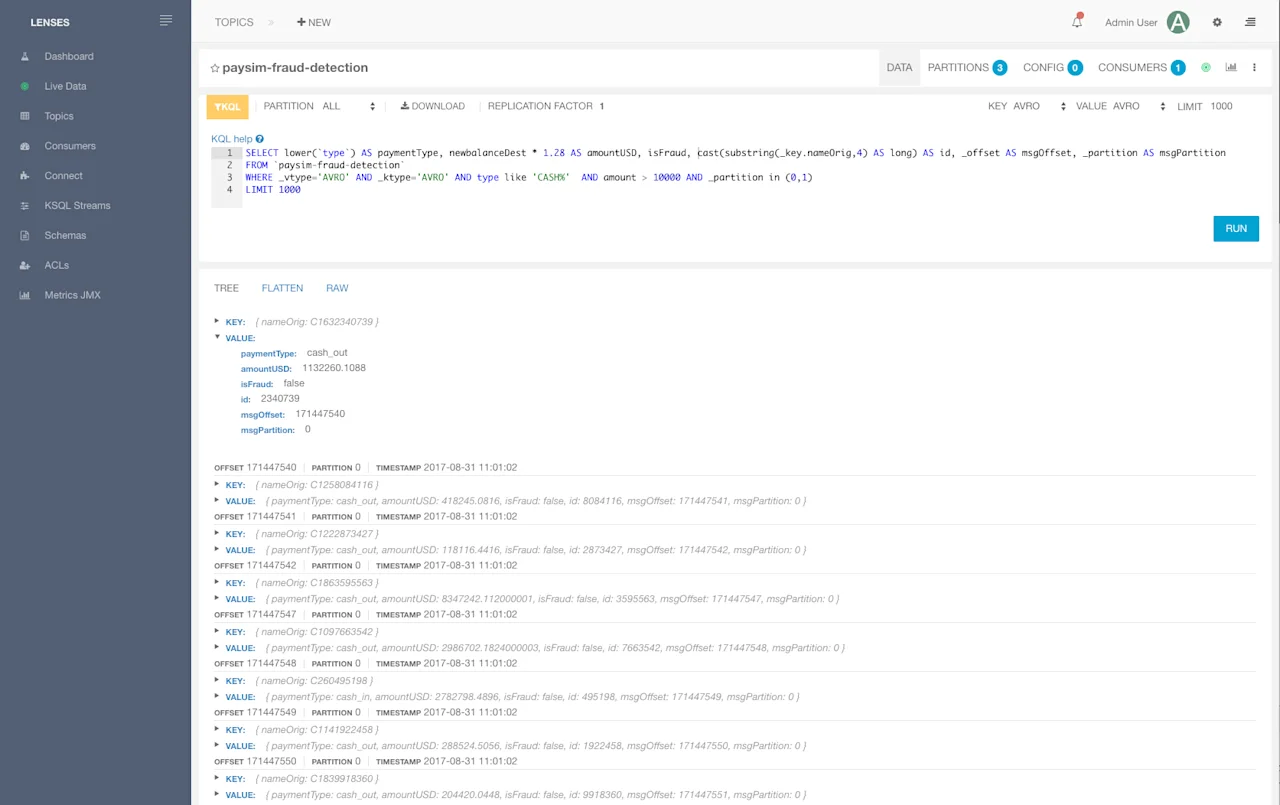Open Live Data via its green sidebar icon
Viewport: 1280px width, 805px height.
25,87
